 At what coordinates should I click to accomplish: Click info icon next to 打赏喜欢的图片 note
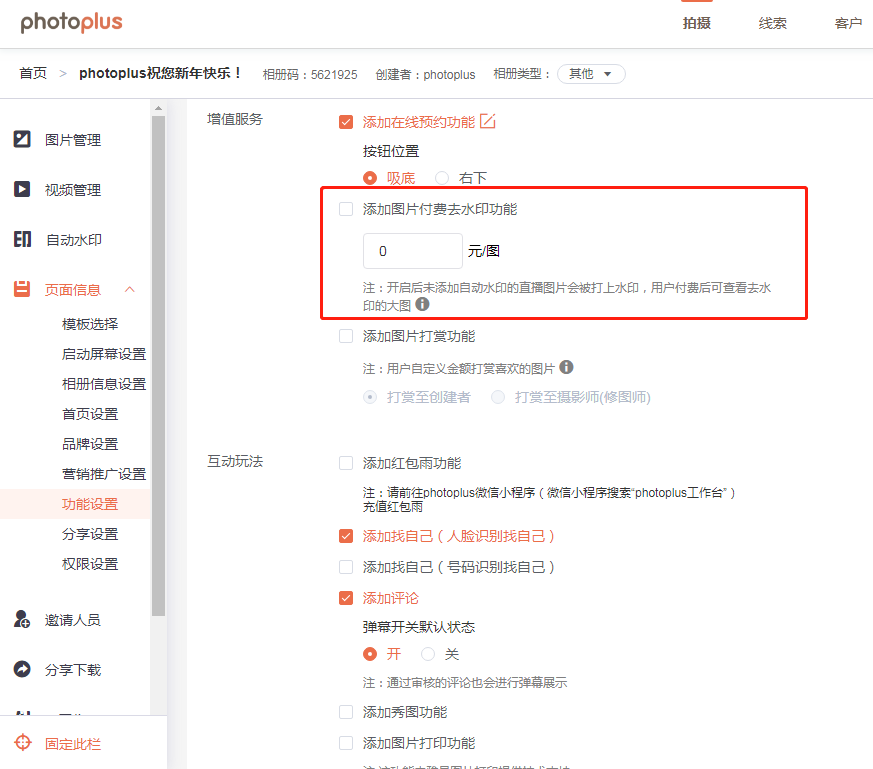click(567, 368)
